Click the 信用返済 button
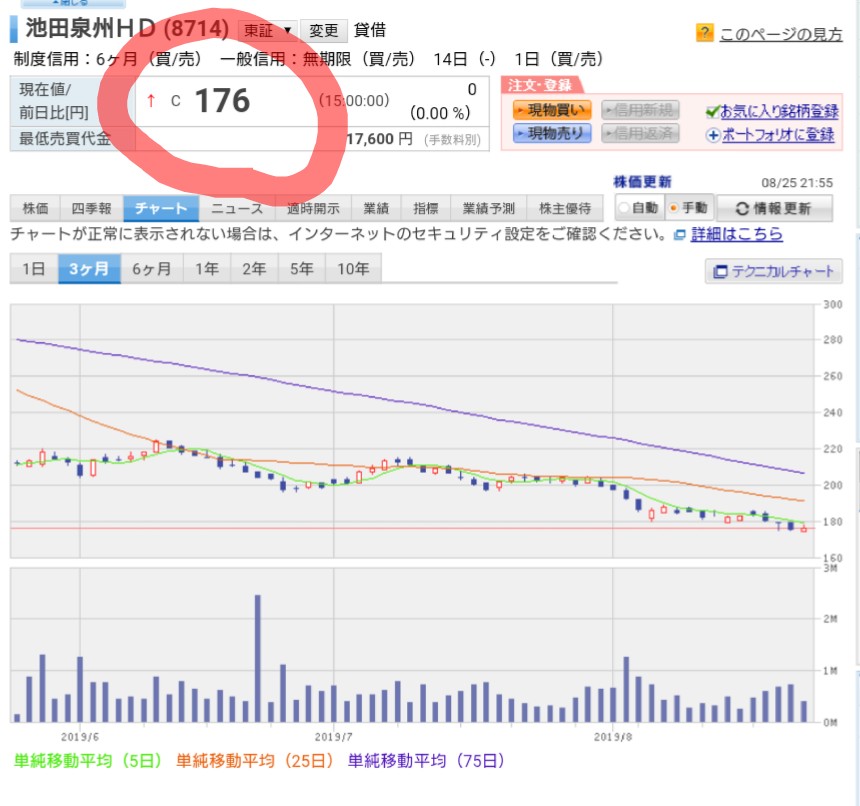 pos(640,133)
